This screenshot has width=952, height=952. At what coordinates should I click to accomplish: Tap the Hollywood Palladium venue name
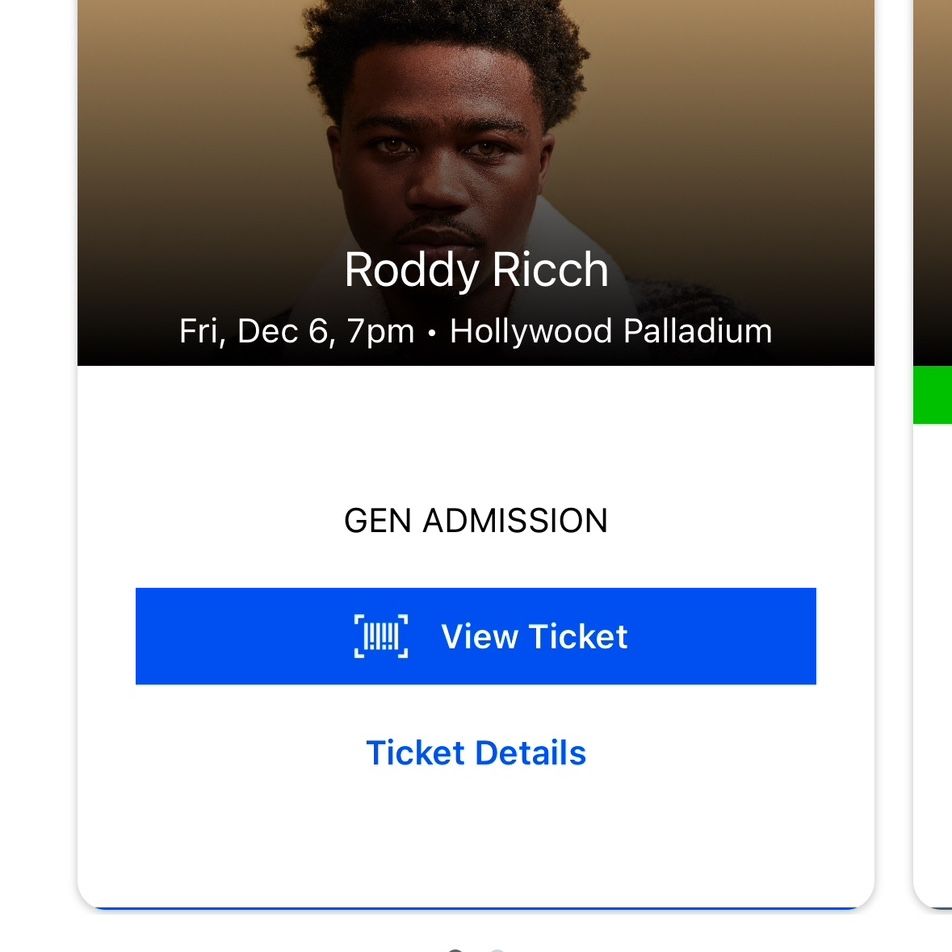610,332
